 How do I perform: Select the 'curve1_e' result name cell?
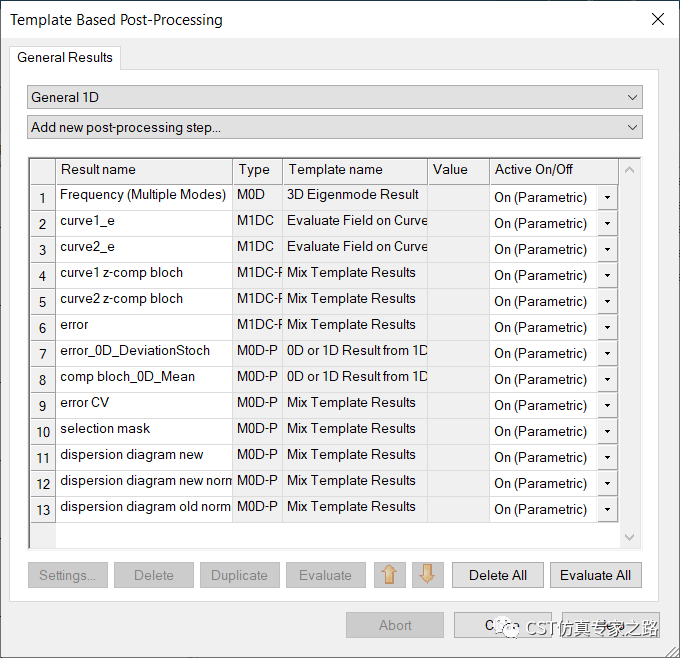point(144,224)
